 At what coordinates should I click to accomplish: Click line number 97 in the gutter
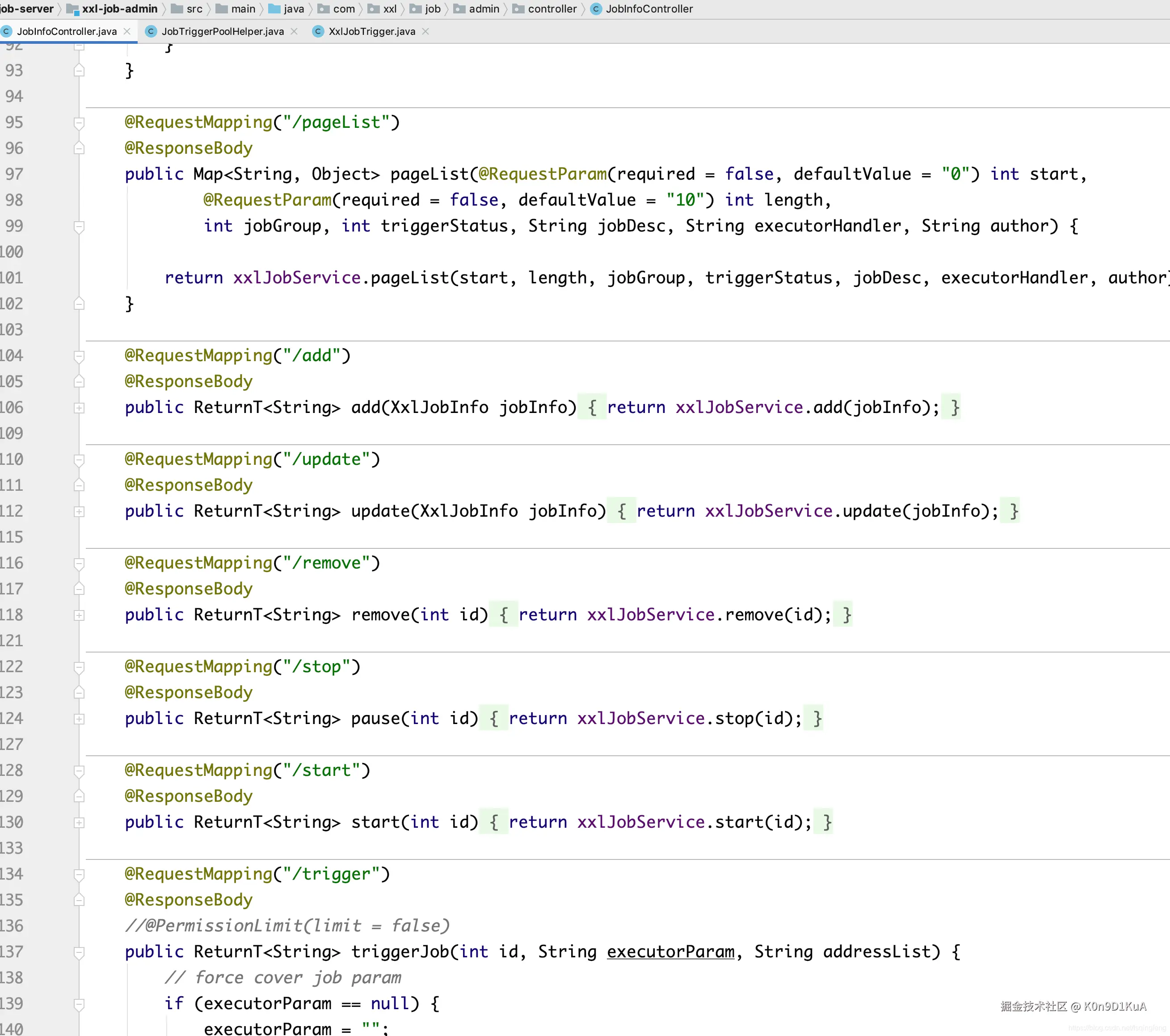tap(14, 175)
